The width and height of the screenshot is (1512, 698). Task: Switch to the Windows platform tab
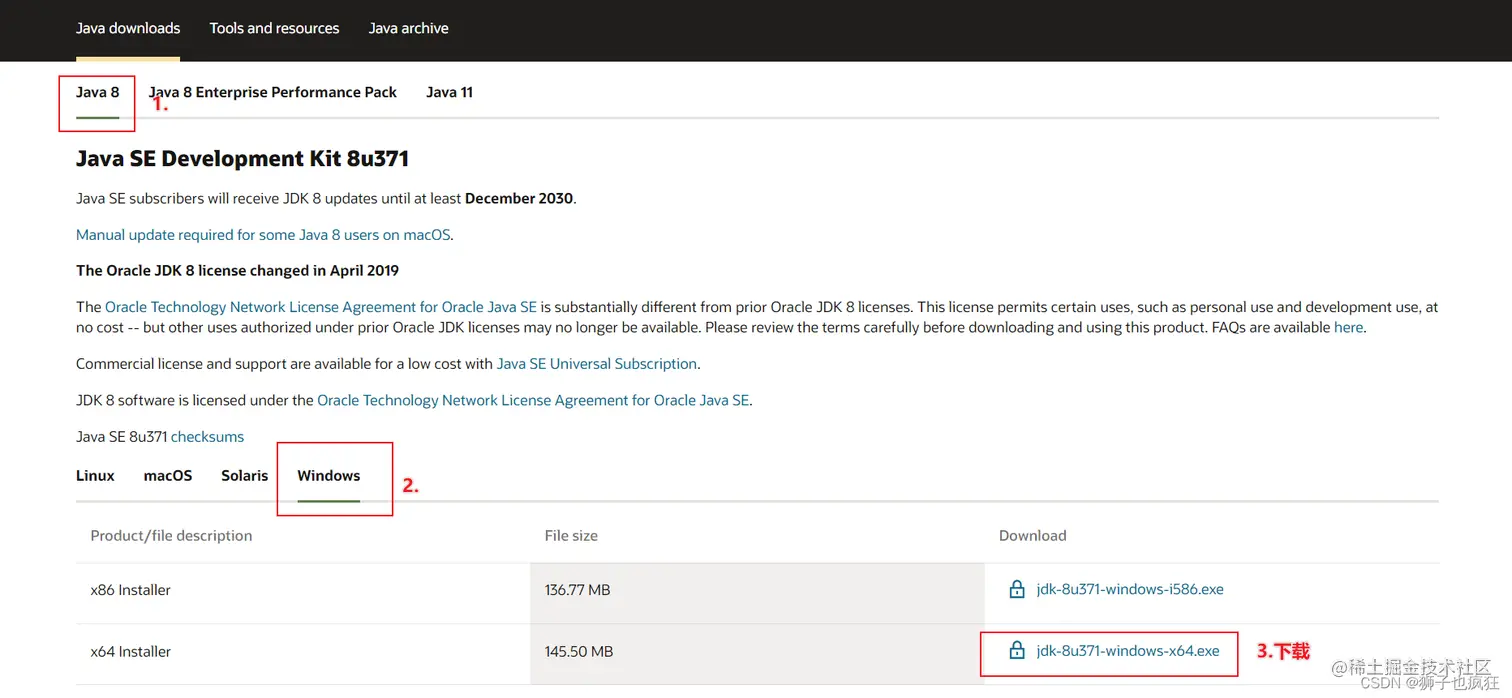[x=329, y=476]
